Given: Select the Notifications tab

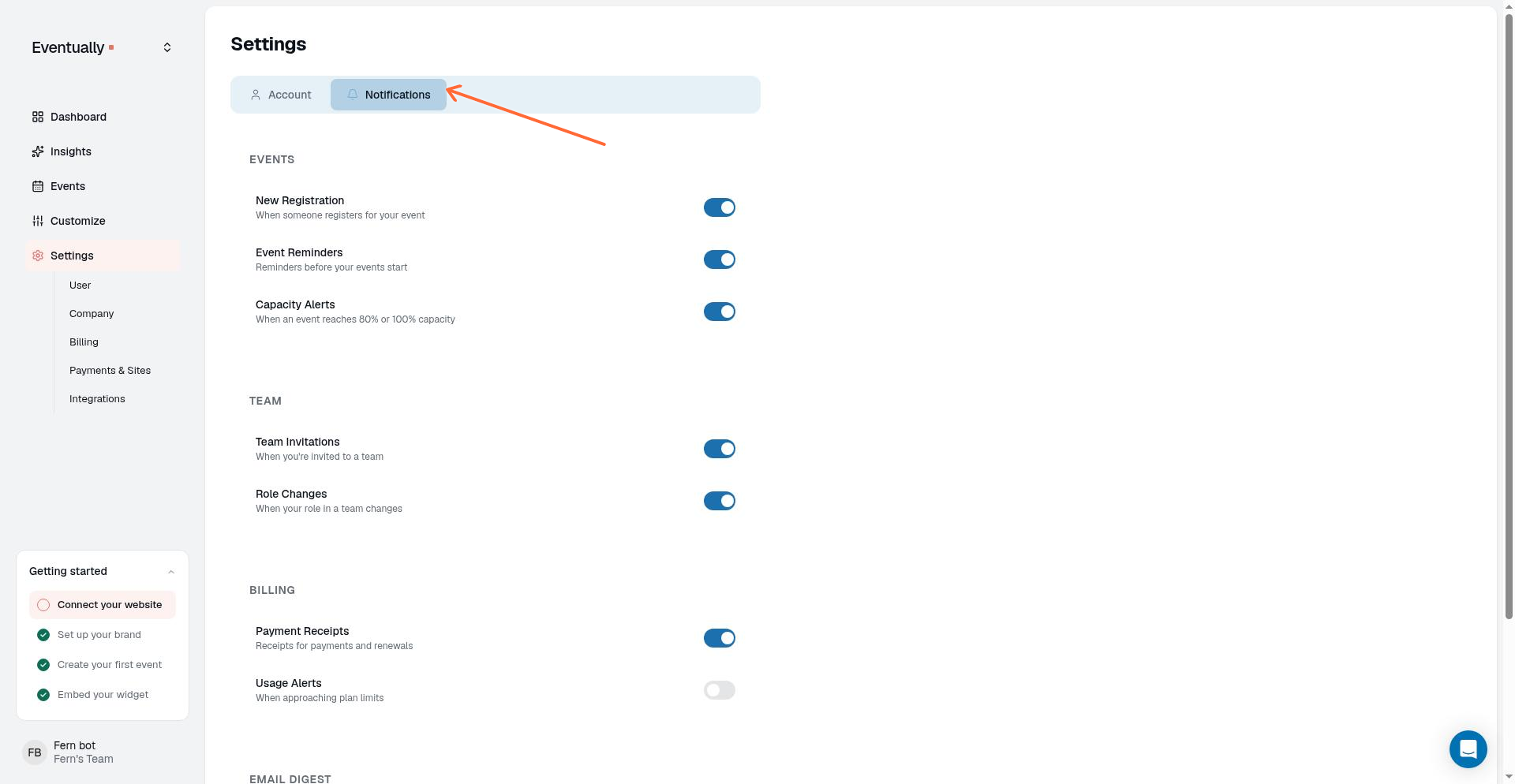Looking at the screenshot, I should [x=388, y=95].
